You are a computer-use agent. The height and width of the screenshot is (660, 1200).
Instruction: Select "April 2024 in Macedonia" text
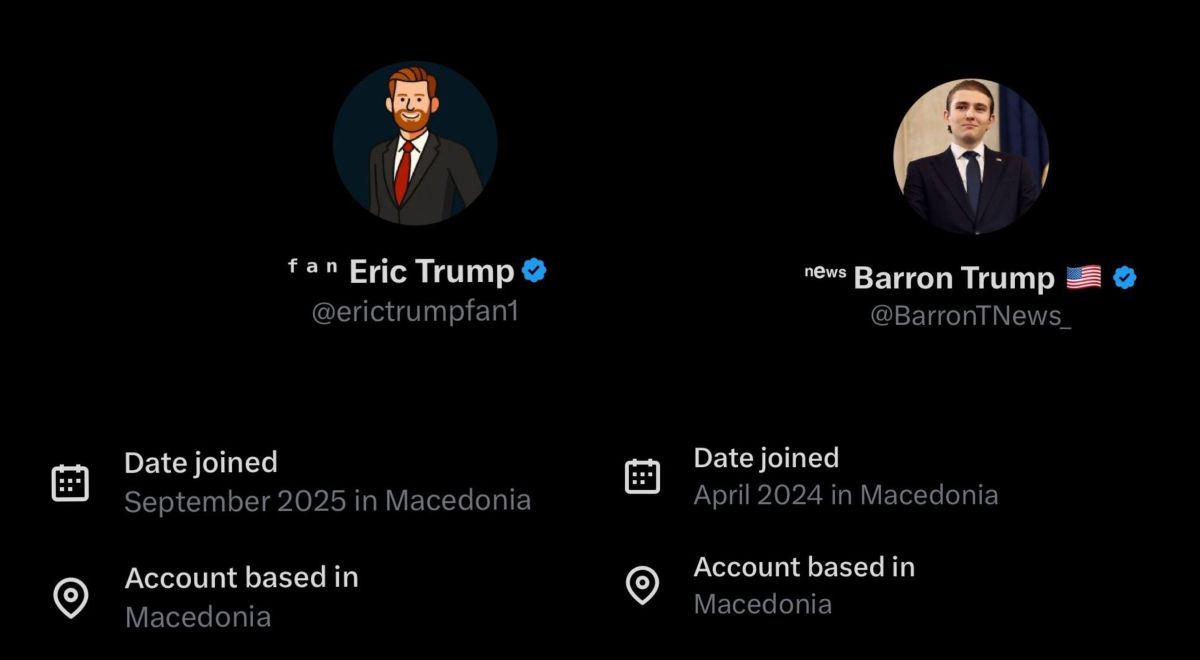click(x=845, y=495)
